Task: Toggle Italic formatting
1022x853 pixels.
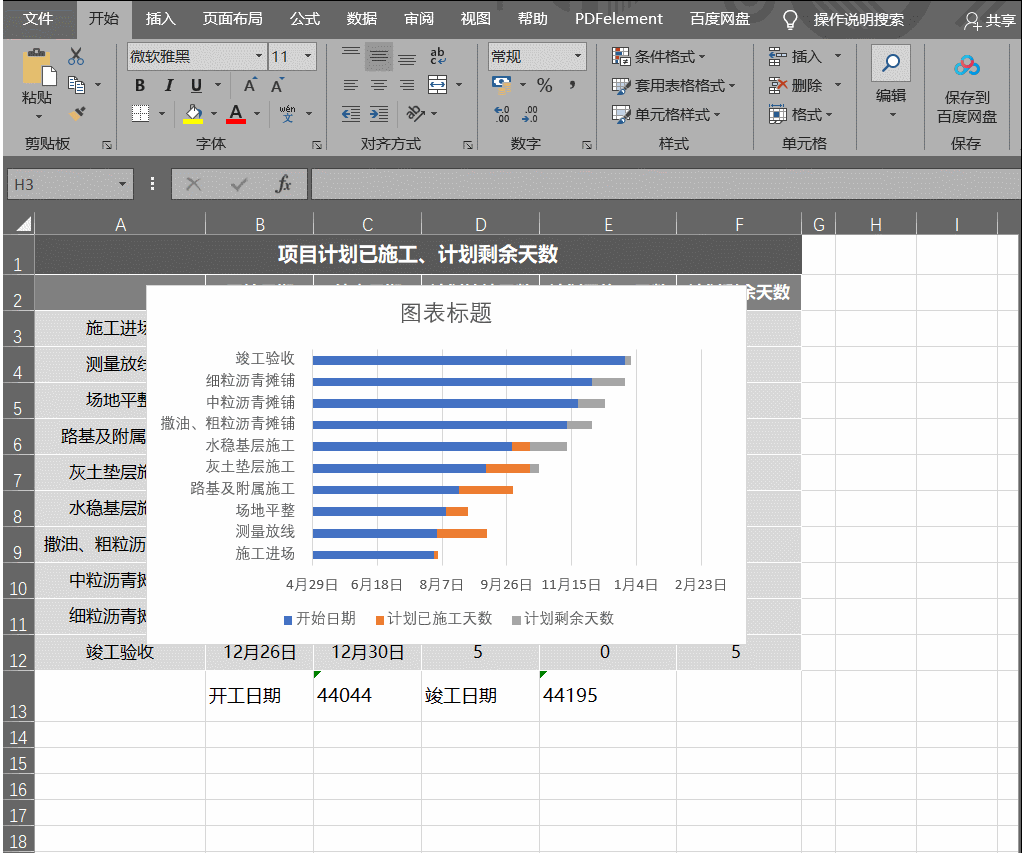Action: point(169,85)
